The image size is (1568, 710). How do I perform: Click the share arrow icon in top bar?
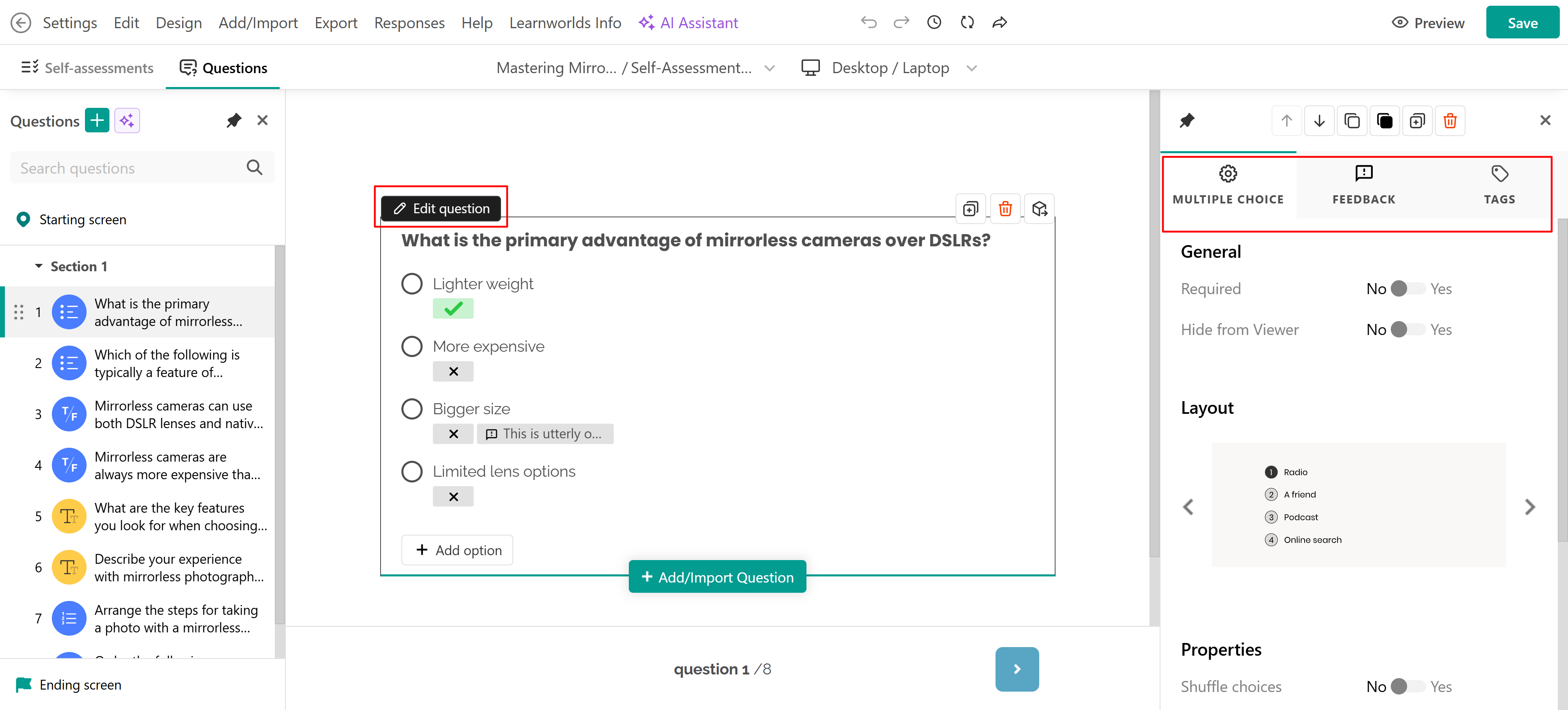pyautogui.click(x=1000, y=22)
